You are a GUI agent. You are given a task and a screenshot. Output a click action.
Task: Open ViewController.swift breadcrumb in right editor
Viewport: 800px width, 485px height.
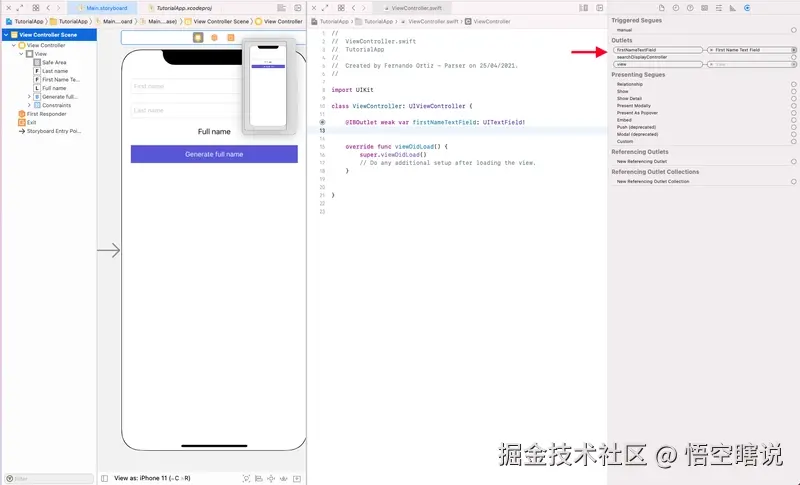tap(430, 21)
